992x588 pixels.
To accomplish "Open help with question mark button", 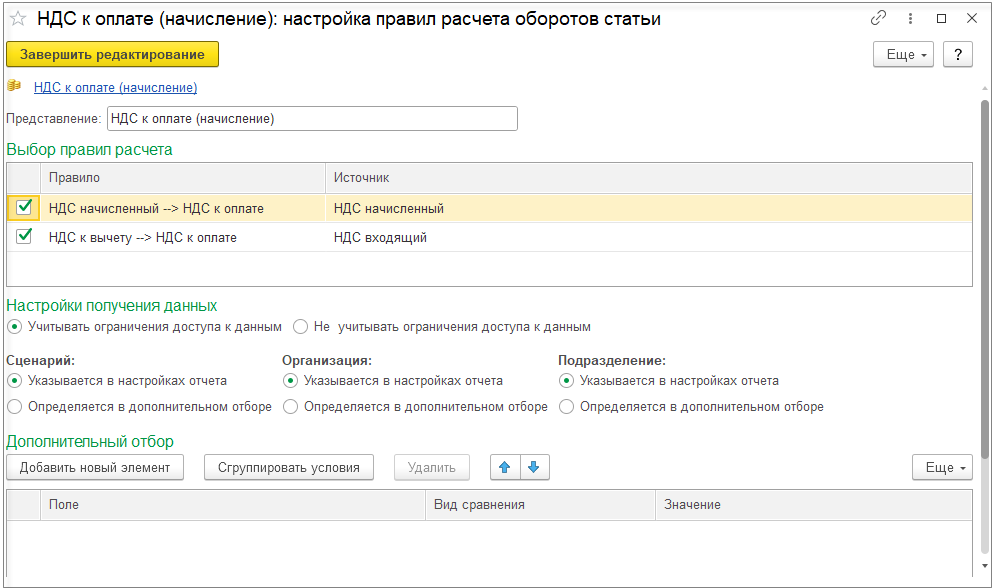I will 957,54.
